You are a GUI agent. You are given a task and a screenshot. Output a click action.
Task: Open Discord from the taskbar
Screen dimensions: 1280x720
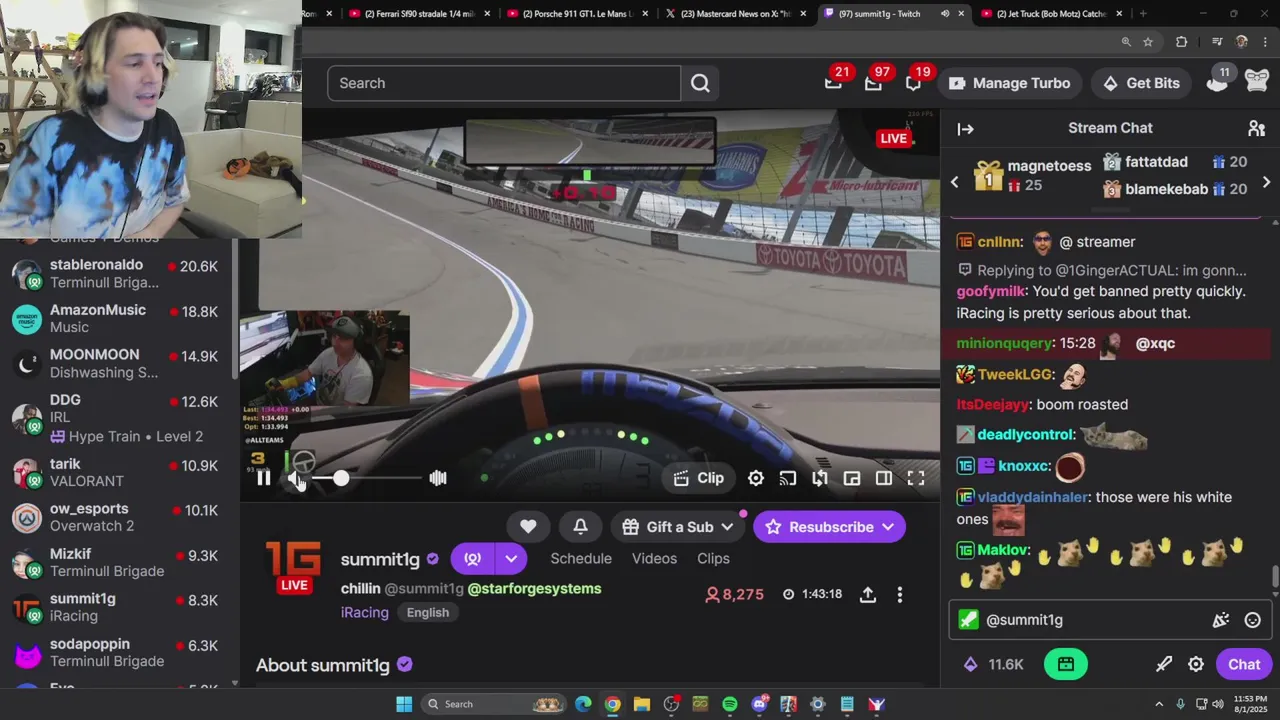[x=759, y=704]
